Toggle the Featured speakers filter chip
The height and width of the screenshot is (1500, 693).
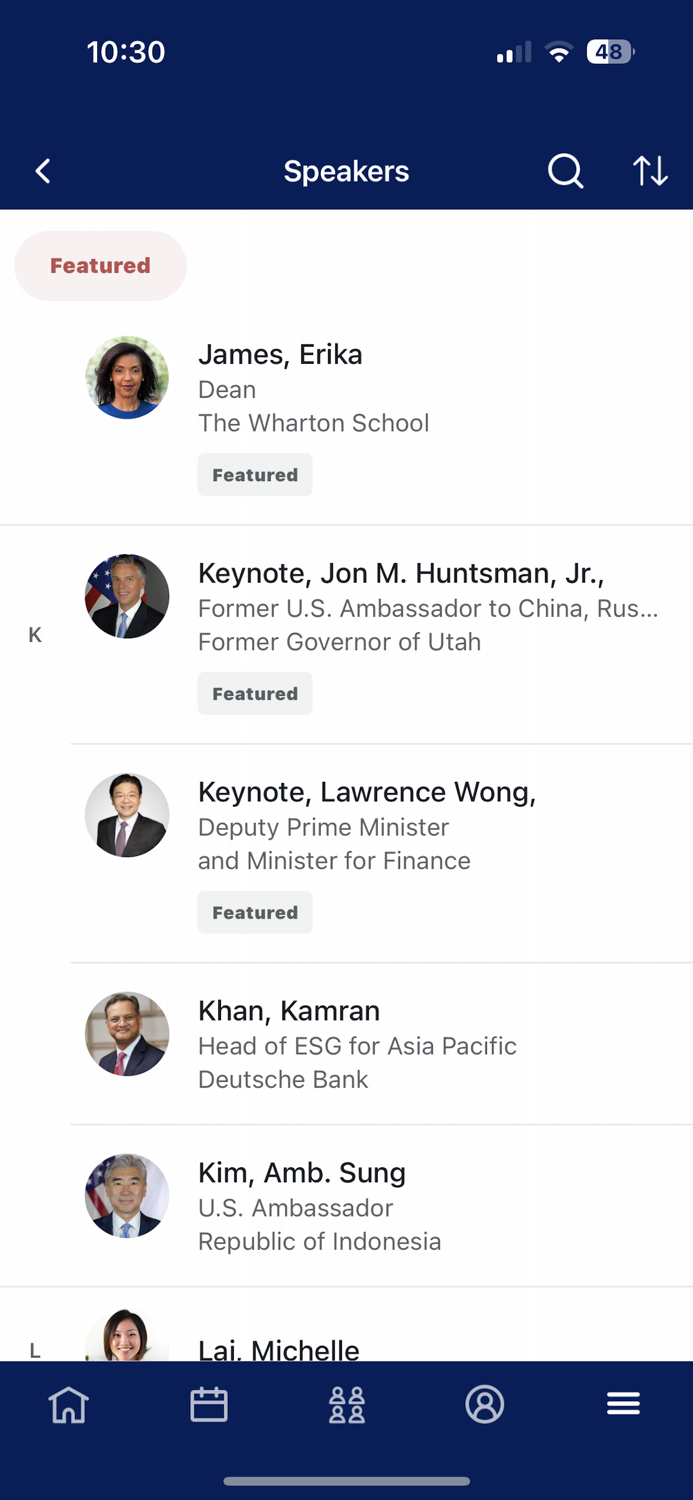click(x=100, y=265)
